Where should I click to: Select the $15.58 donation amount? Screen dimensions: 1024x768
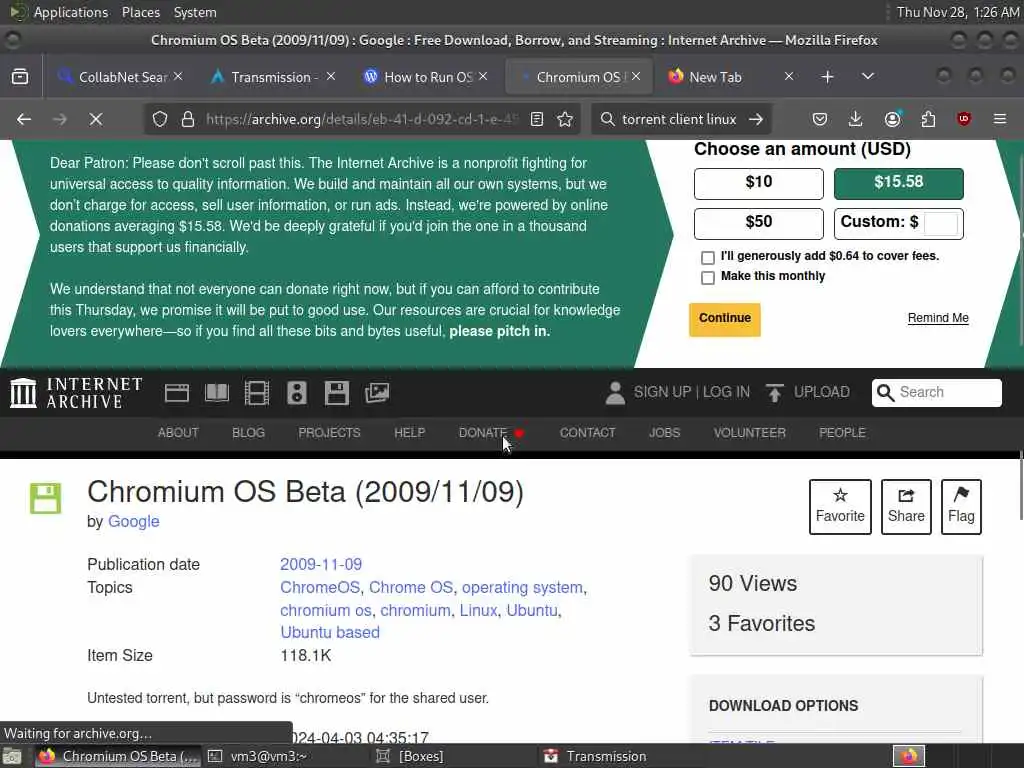point(899,184)
